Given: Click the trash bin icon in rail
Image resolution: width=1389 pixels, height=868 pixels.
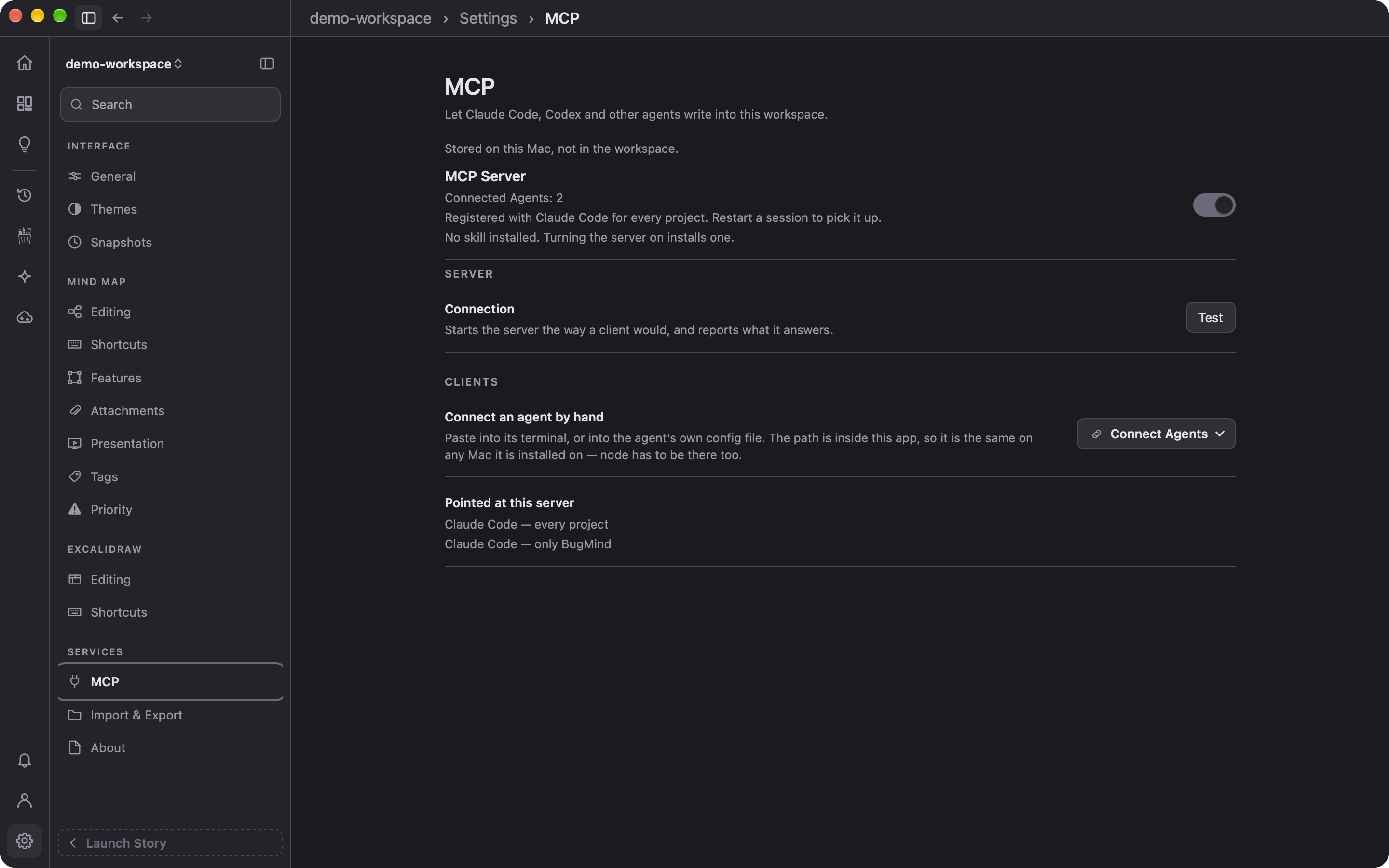Looking at the screenshot, I should [x=24, y=236].
